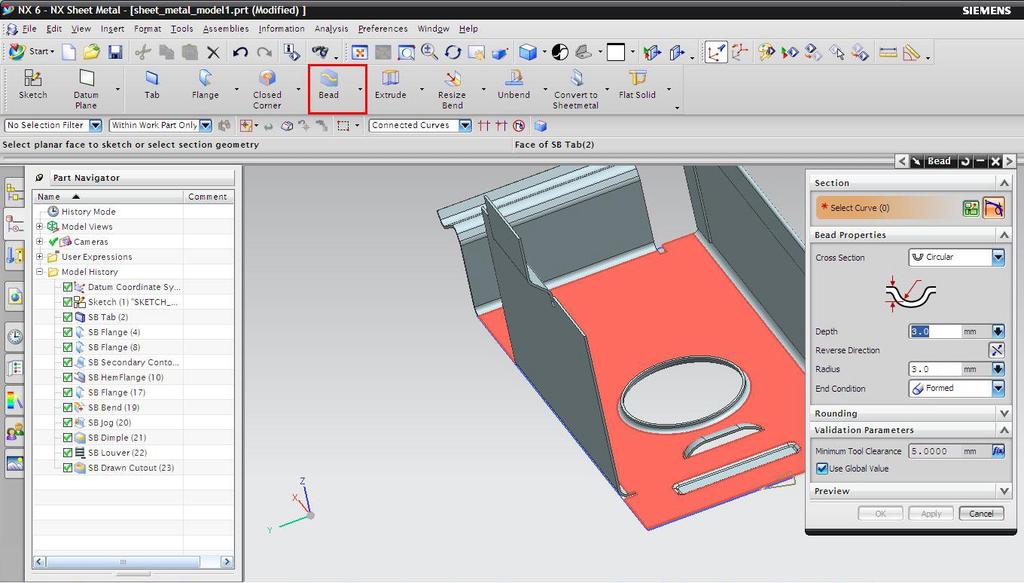1024x583 pixels.
Task: Open the sketch section icon in Bead dialog
Action: tap(971, 208)
